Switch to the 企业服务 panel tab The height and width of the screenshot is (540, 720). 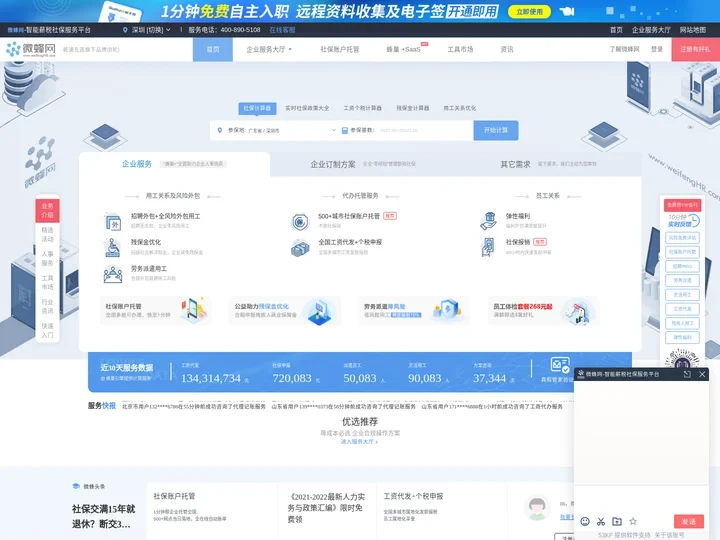(x=174, y=164)
